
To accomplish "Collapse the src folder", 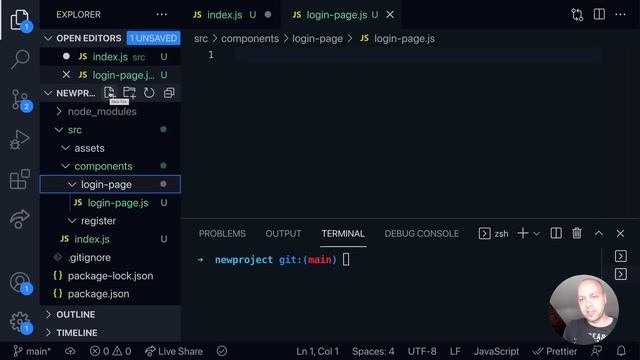I will click(75, 130).
